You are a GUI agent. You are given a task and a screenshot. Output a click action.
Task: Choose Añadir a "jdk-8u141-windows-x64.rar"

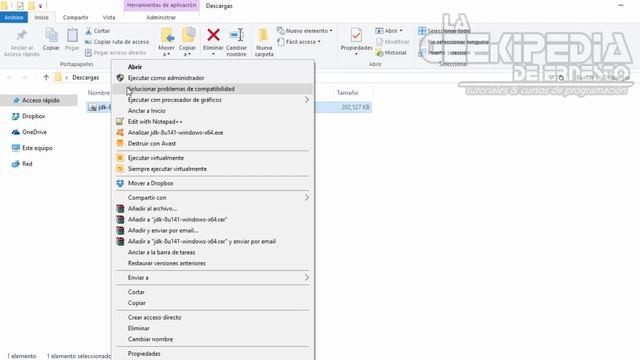click(213, 220)
